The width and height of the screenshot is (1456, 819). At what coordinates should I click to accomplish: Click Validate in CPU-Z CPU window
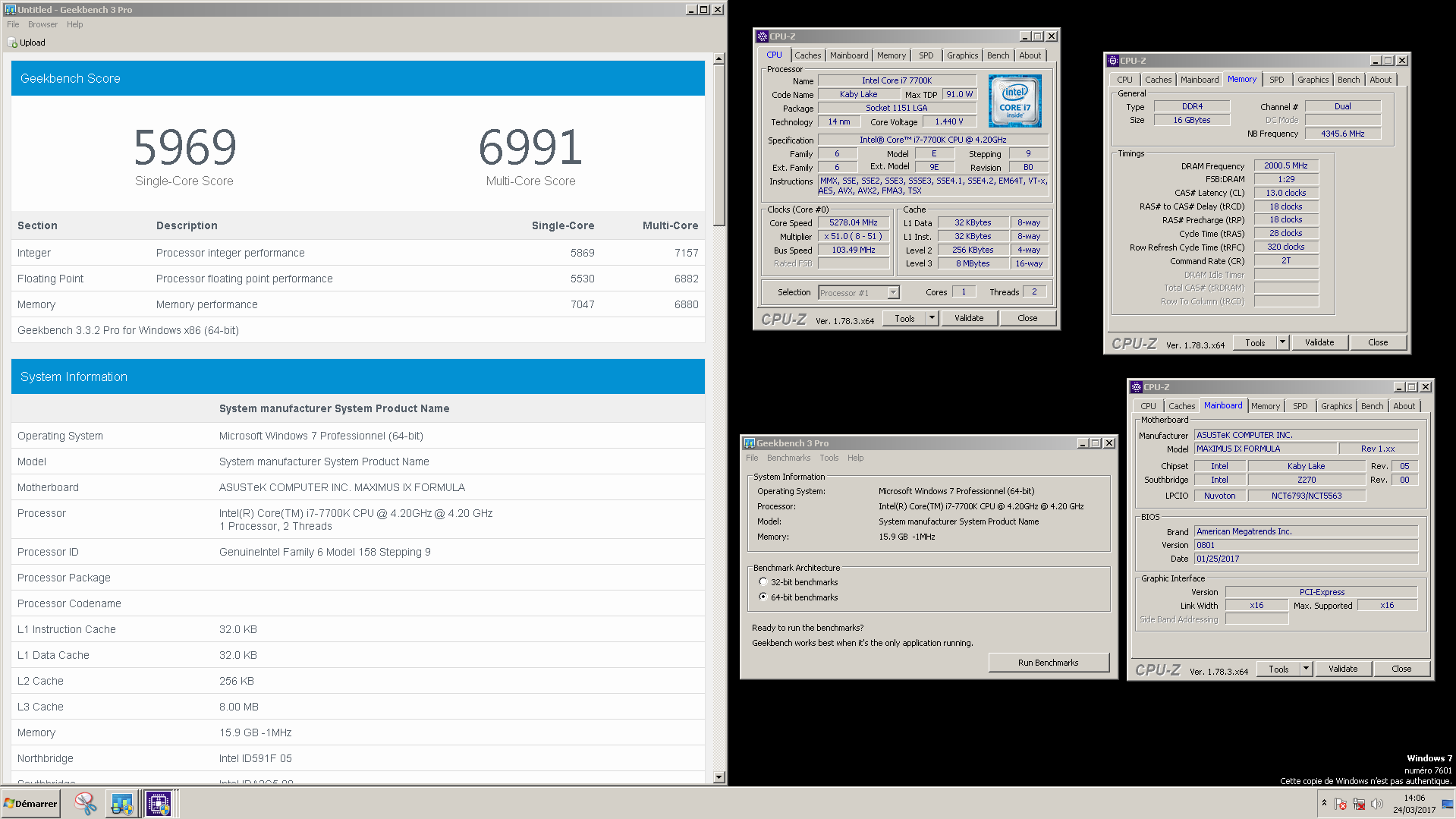tap(969, 318)
